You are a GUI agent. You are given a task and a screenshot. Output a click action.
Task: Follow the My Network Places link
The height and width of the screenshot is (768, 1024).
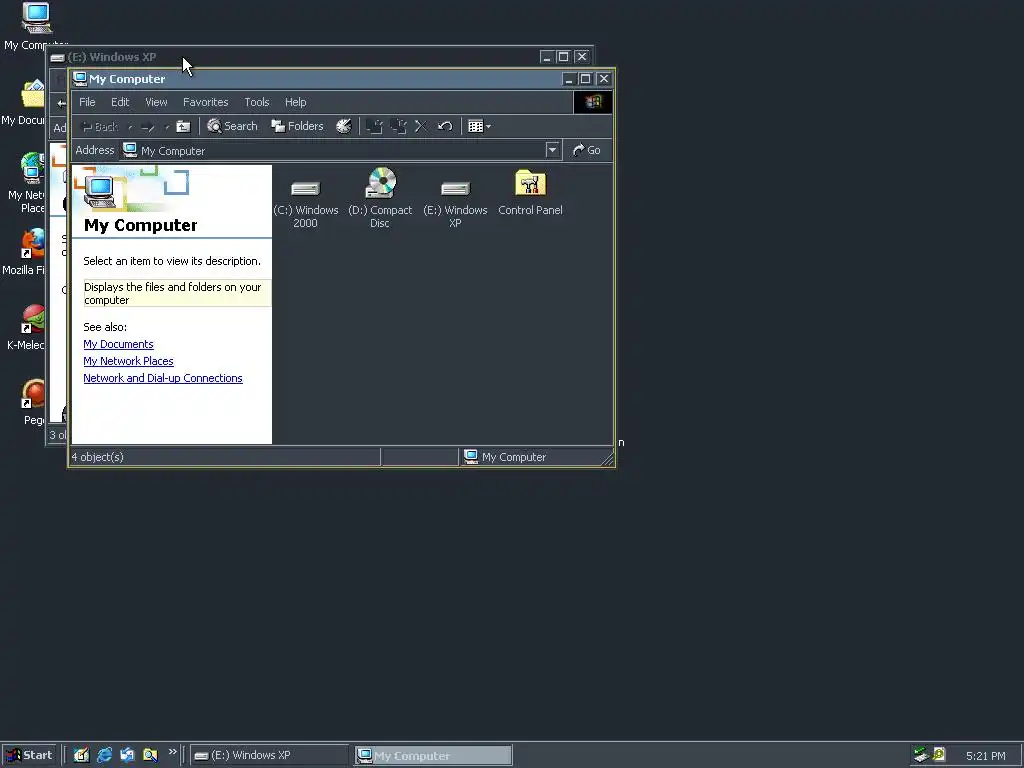(x=128, y=361)
